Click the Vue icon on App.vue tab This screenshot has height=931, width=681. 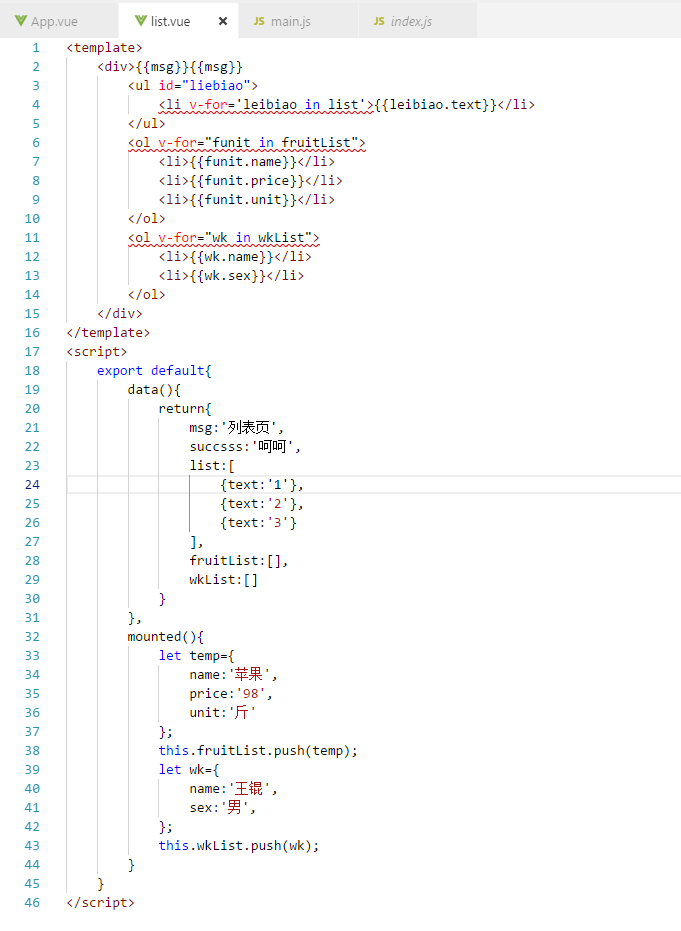tap(21, 21)
